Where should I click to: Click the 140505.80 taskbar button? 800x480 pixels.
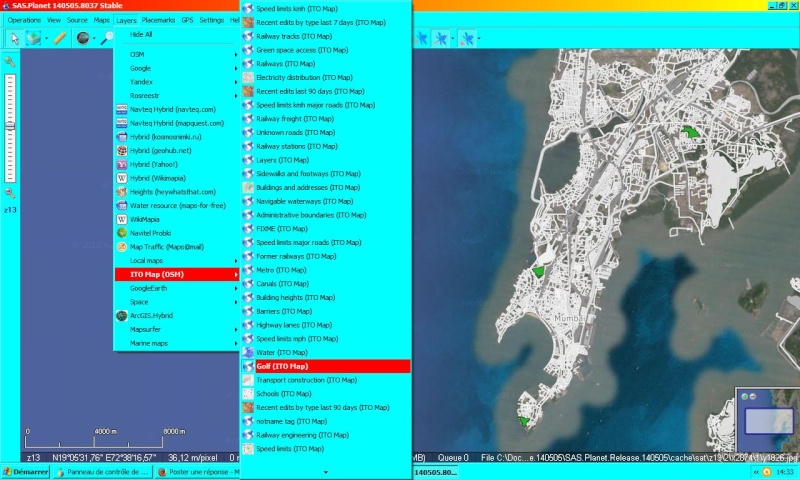pos(435,472)
